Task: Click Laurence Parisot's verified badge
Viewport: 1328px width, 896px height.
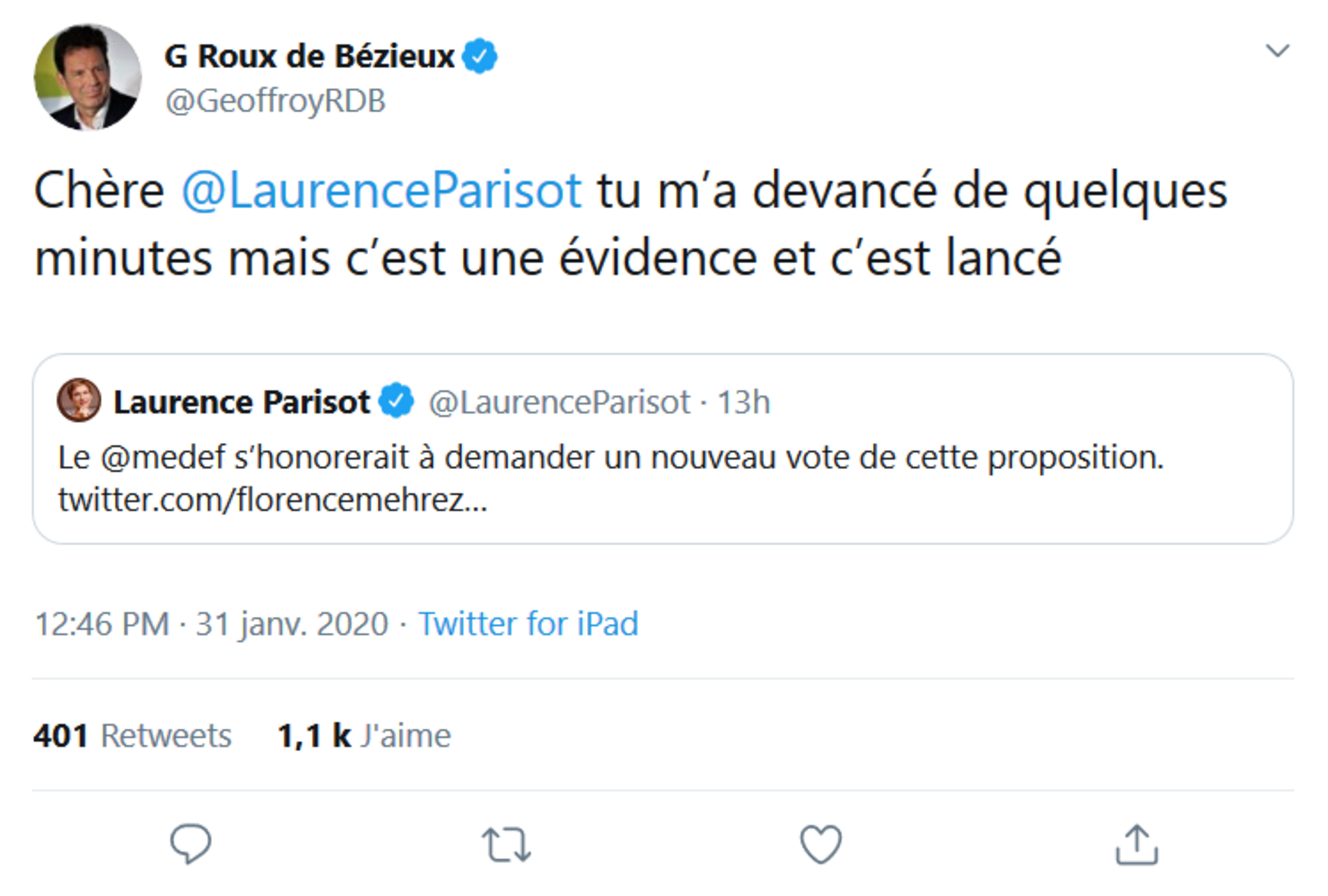Action: [397, 401]
